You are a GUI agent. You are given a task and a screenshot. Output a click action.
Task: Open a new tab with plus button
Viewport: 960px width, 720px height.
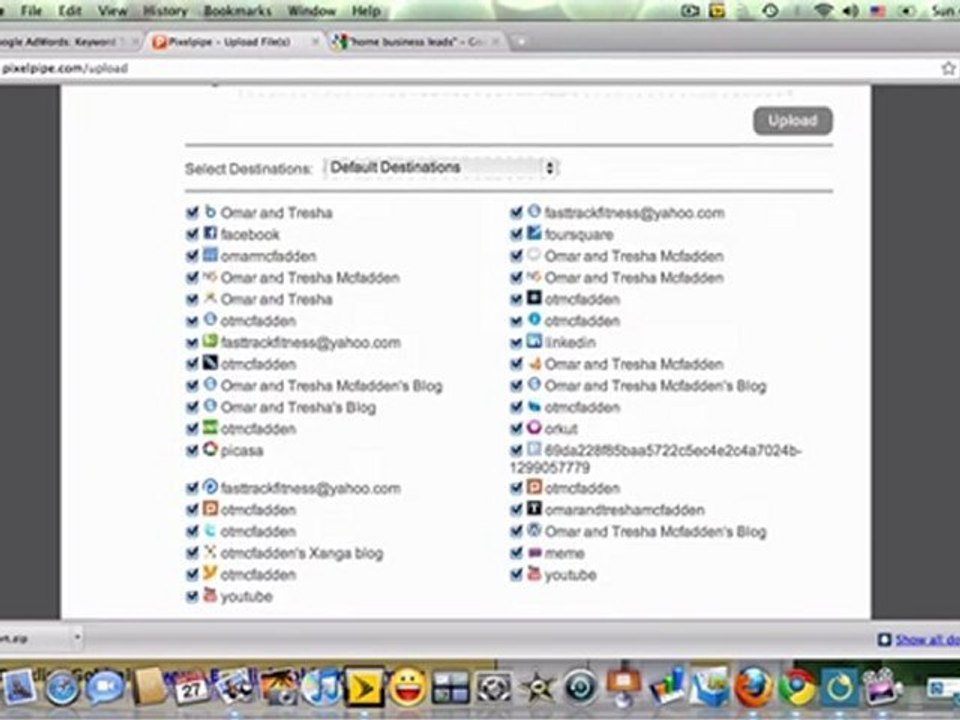521,42
